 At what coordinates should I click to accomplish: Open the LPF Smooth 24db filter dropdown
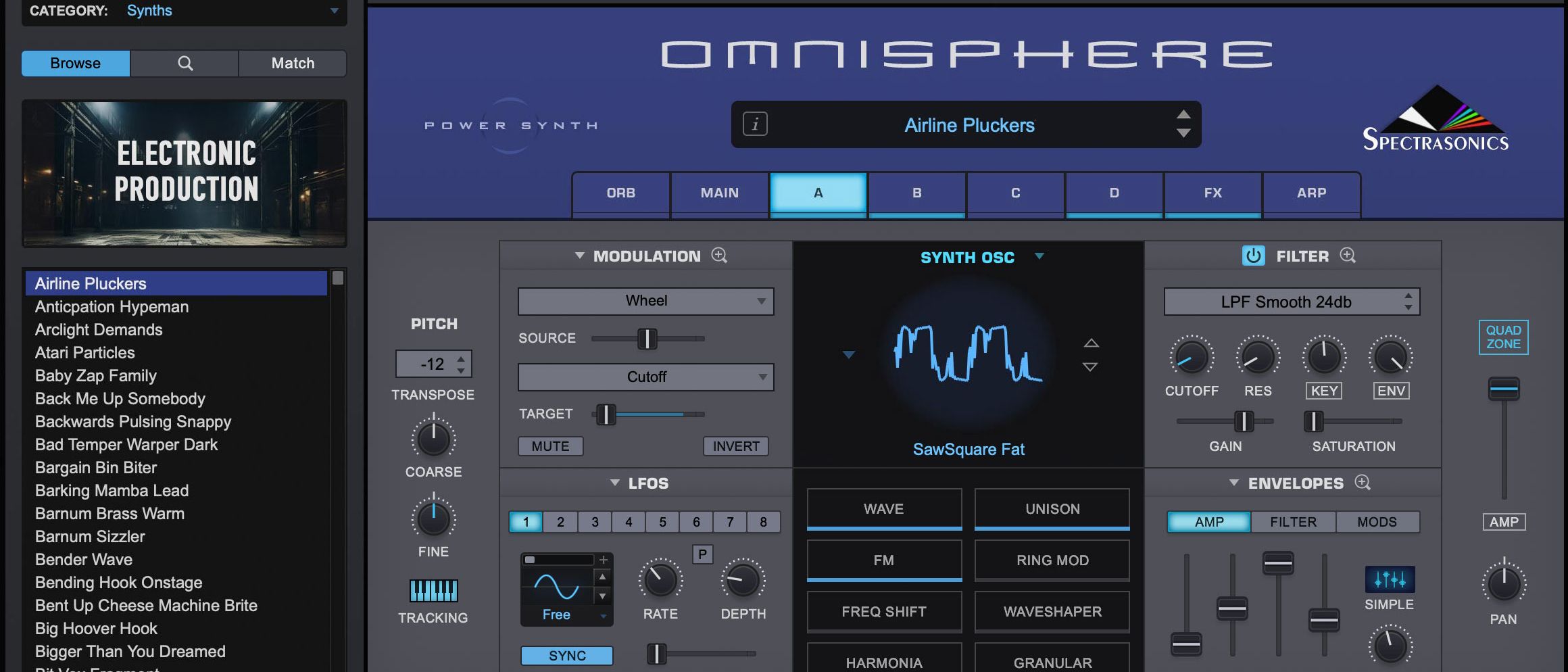tap(1291, 302)
